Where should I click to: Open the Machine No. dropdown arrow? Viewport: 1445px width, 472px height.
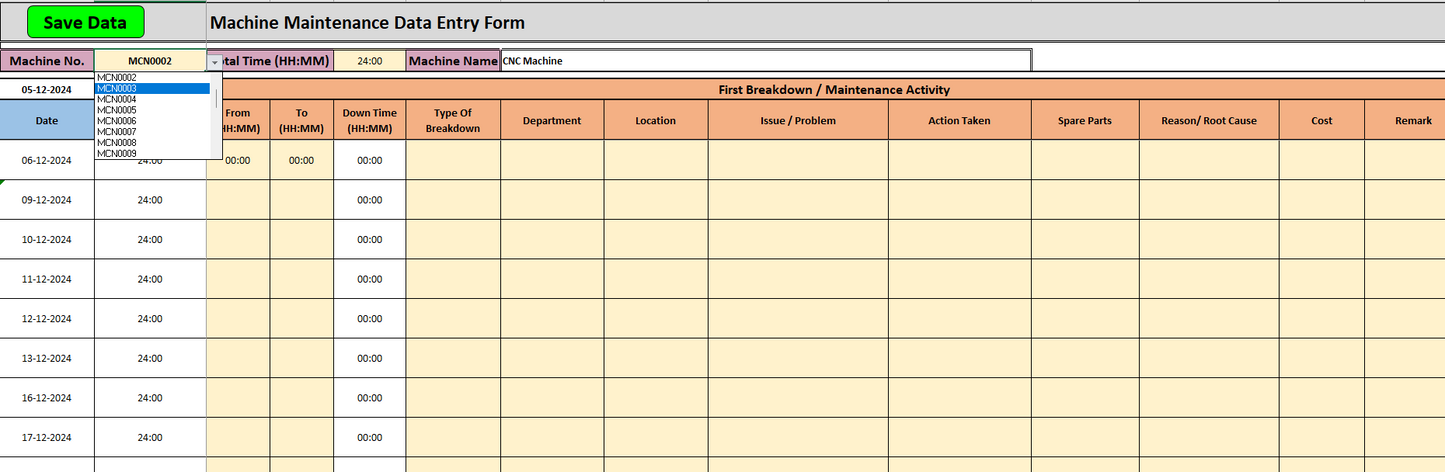[215, 62]
